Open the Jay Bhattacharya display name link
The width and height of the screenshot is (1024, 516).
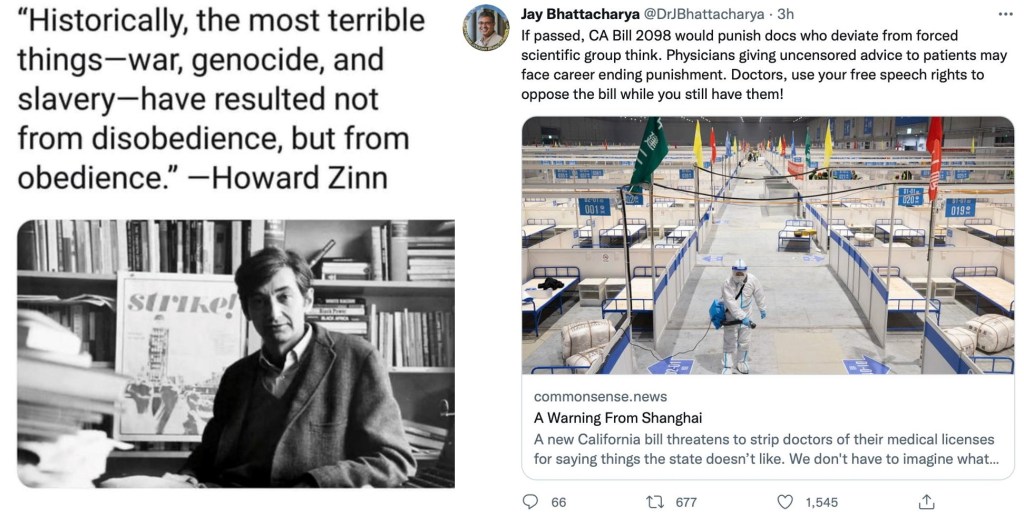point(572,13)
